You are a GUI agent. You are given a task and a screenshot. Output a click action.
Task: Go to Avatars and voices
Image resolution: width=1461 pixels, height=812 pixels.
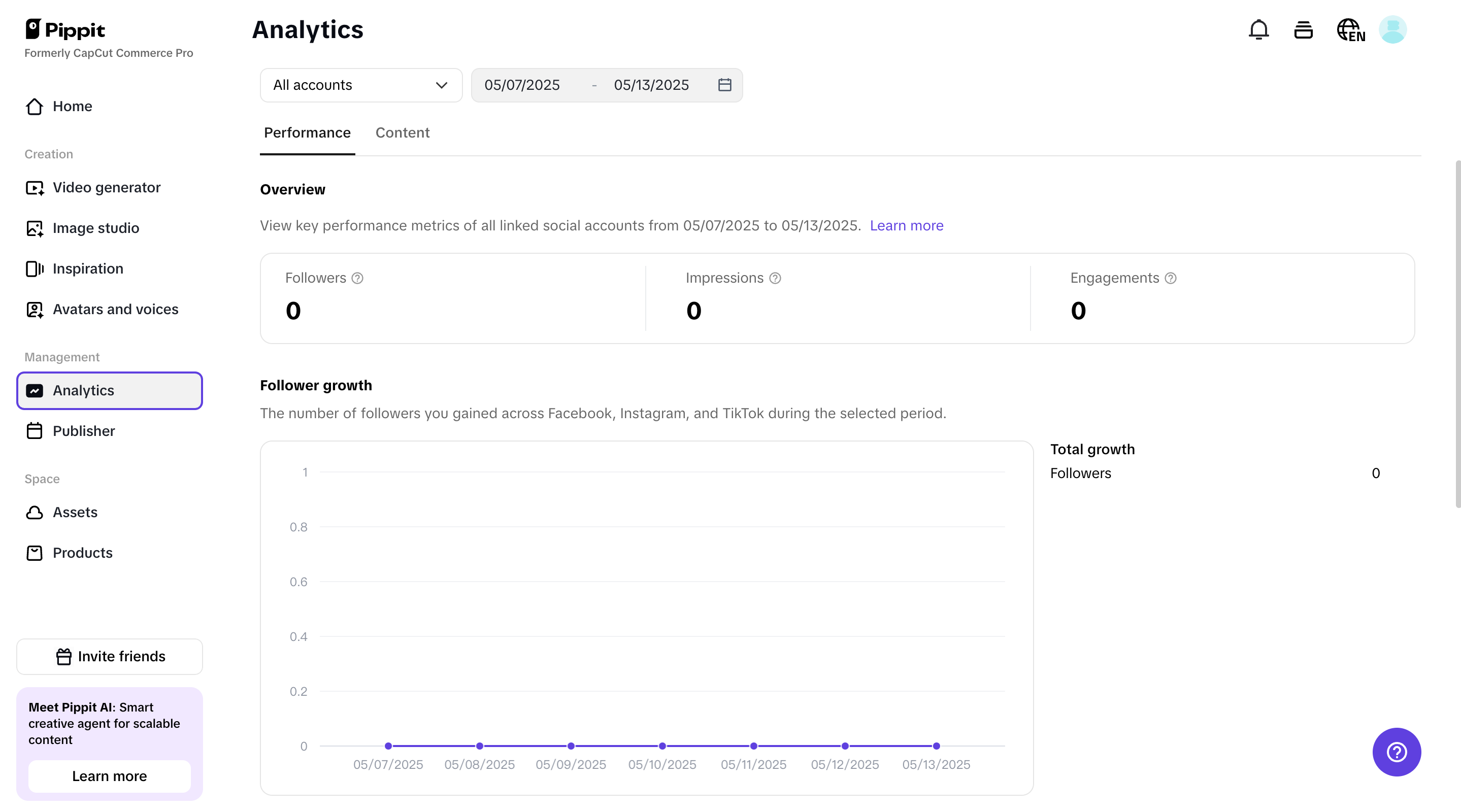tap(115, 310)
